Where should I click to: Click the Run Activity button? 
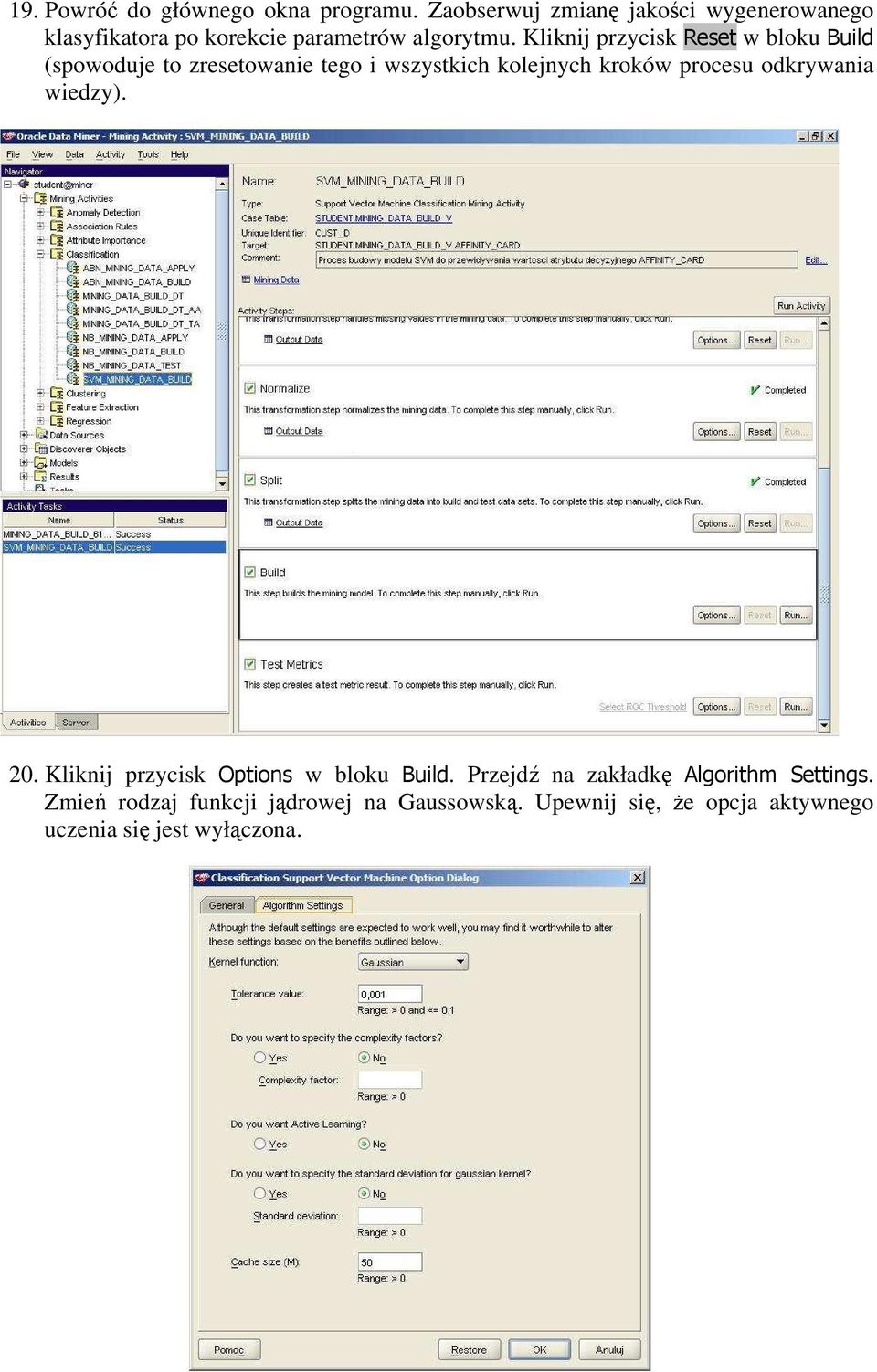coord(801,305)
